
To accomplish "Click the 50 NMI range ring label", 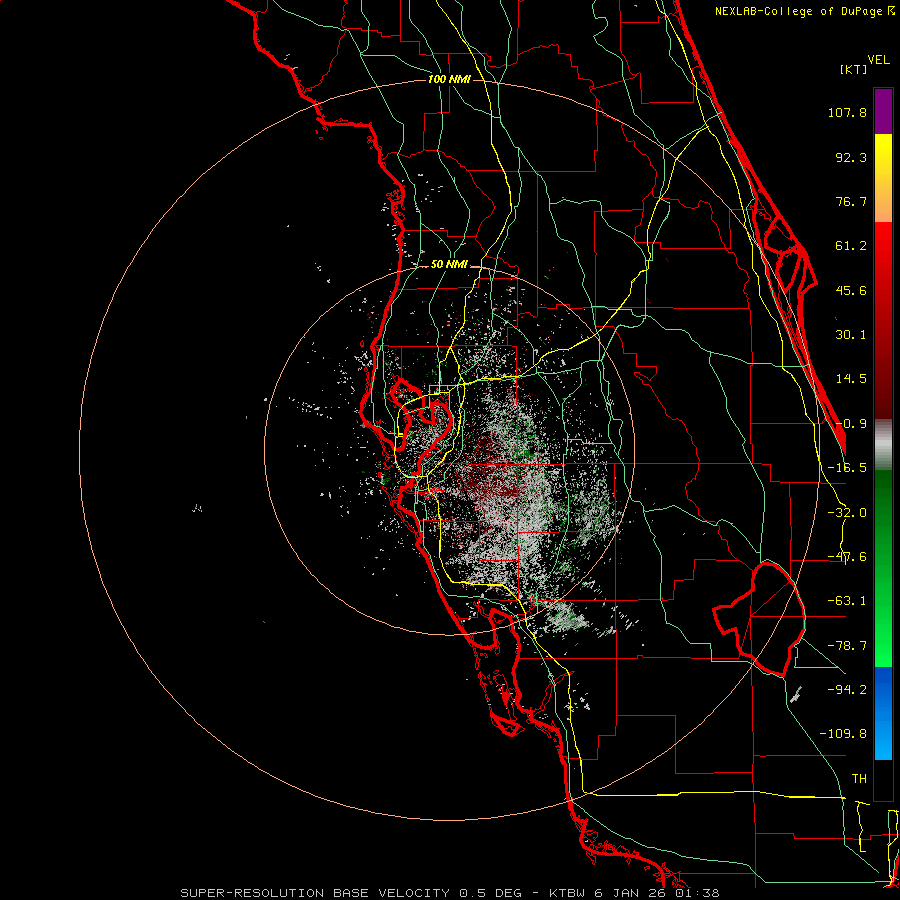I will 449,264.
